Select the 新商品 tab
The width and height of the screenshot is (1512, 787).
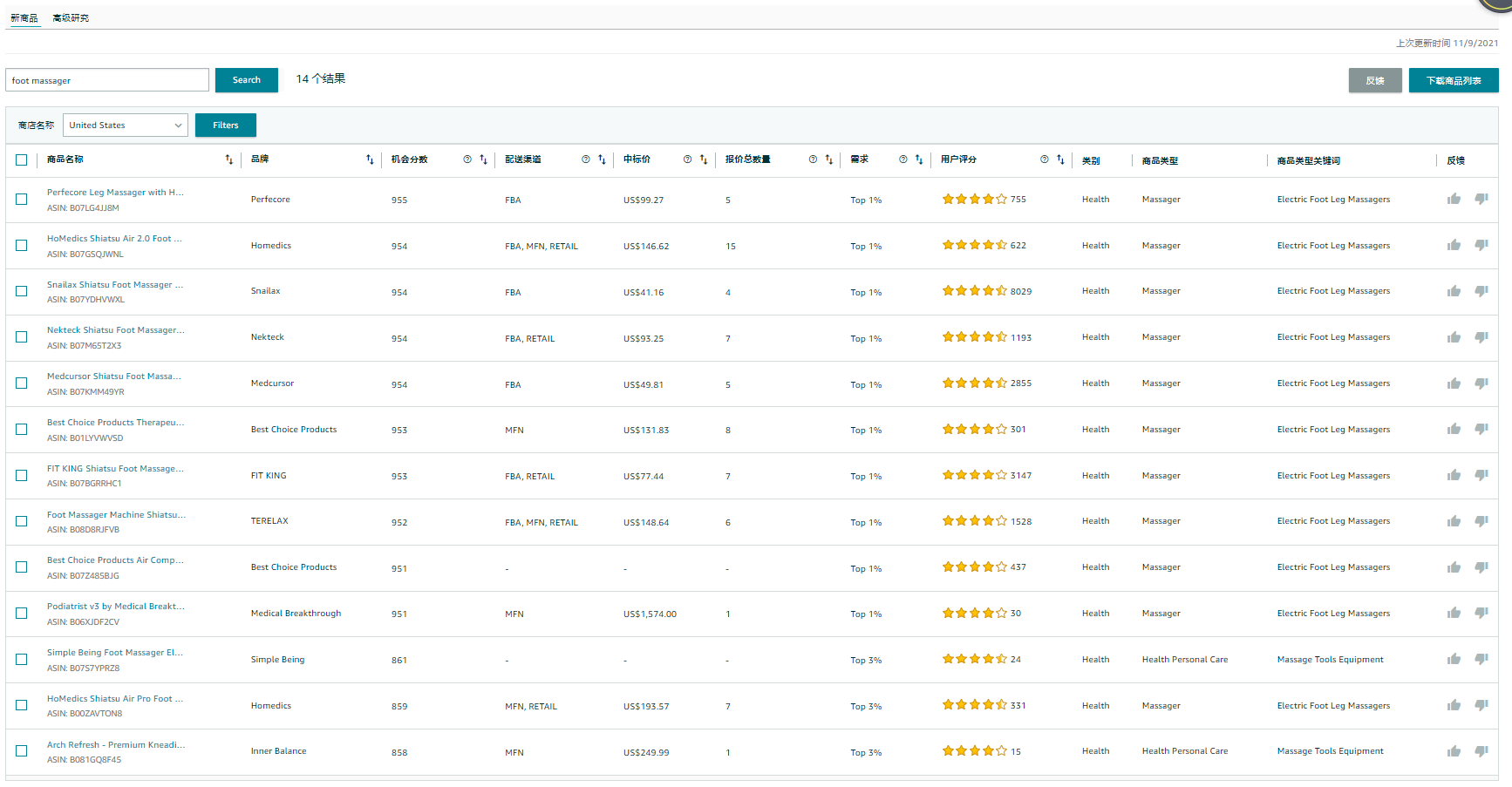click(24, 18)
